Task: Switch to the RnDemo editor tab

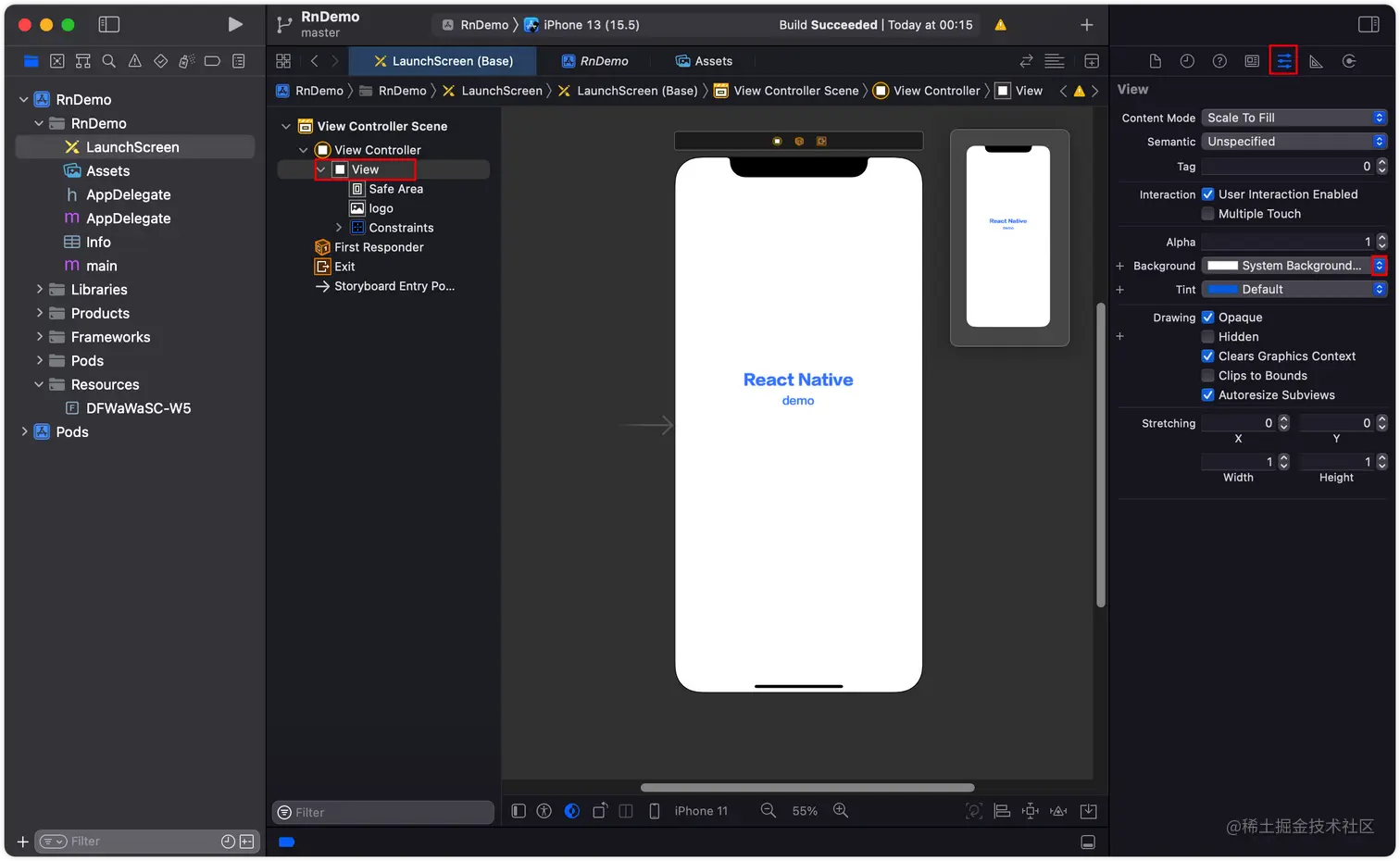Action: pos(594,61)
